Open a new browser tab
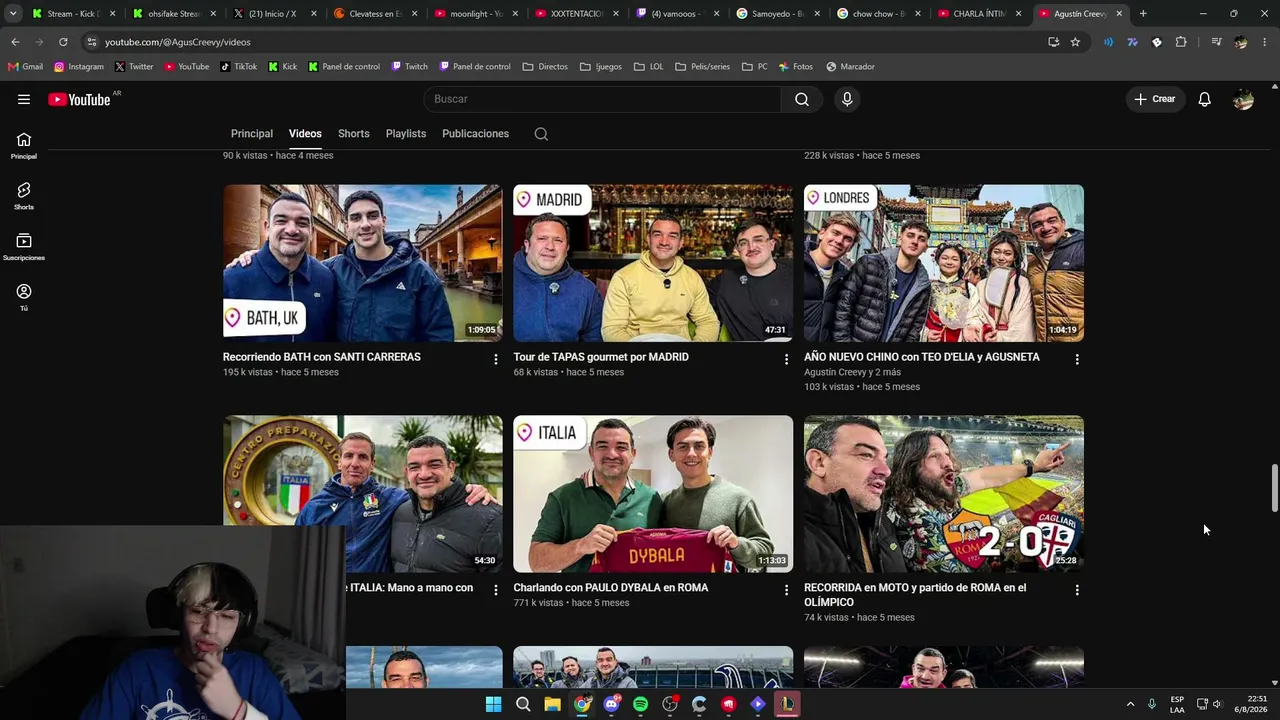The height and width of the screenshot is (720, 1280). point(1143,14)
